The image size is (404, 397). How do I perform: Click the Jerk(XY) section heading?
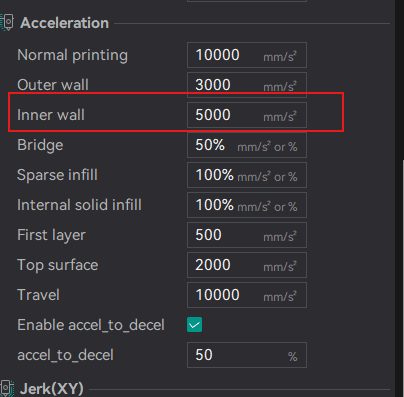point(52,389)
